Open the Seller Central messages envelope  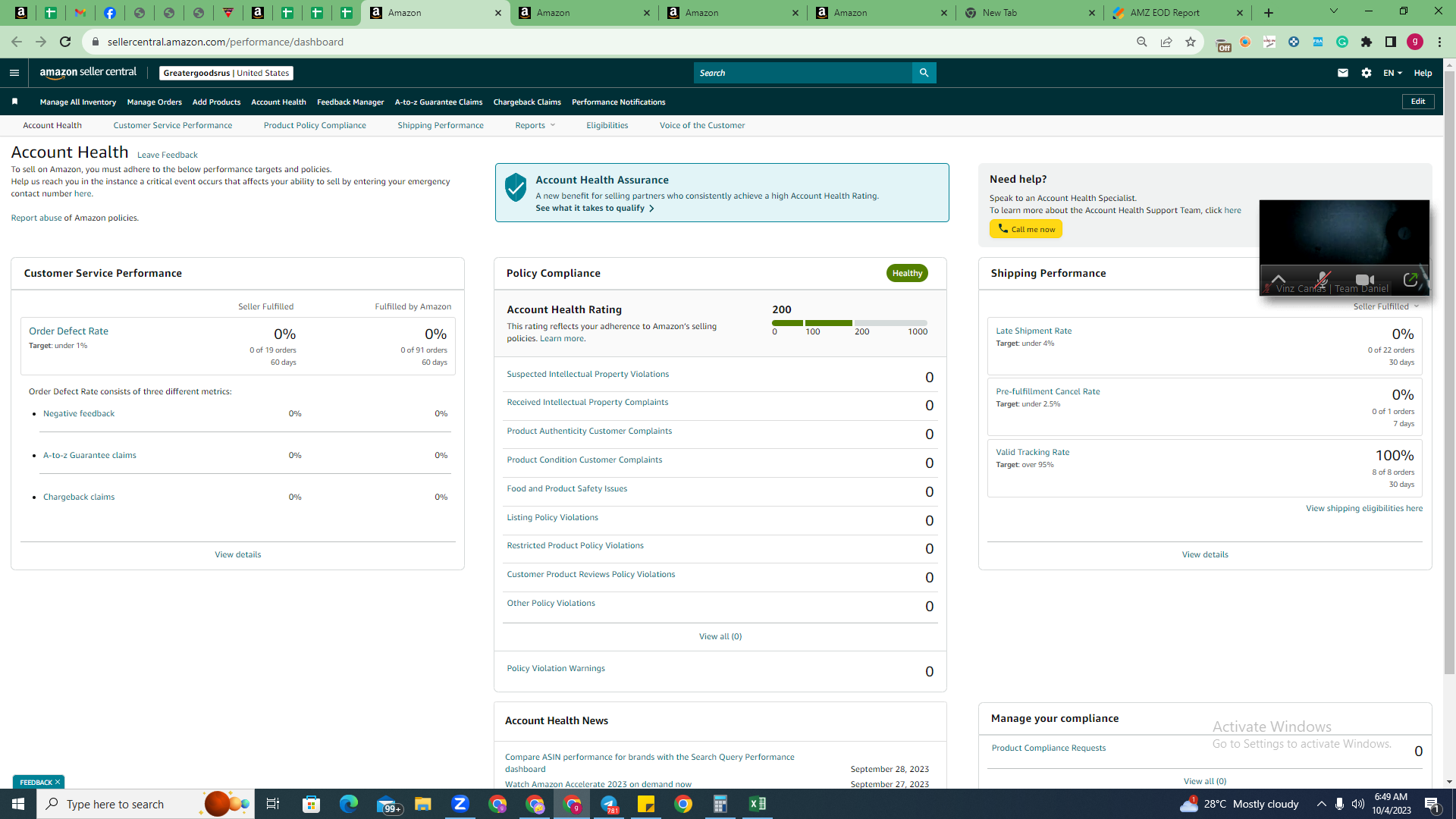pos(1343,73)
